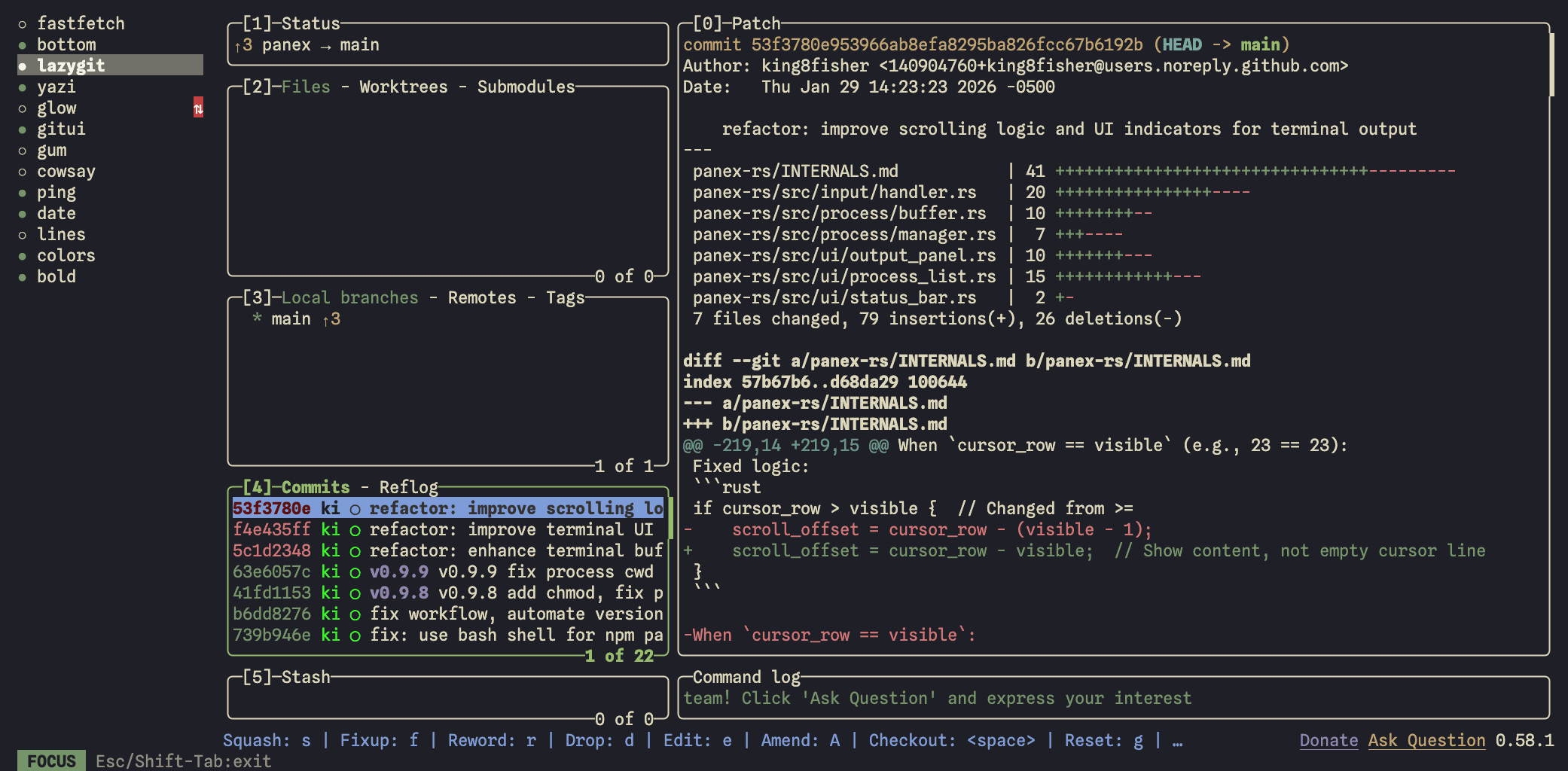Click the Patch panel scrollbar thumb
Image resolution: width=1568 pixels, height=771 pixels.
point(1551,65)
